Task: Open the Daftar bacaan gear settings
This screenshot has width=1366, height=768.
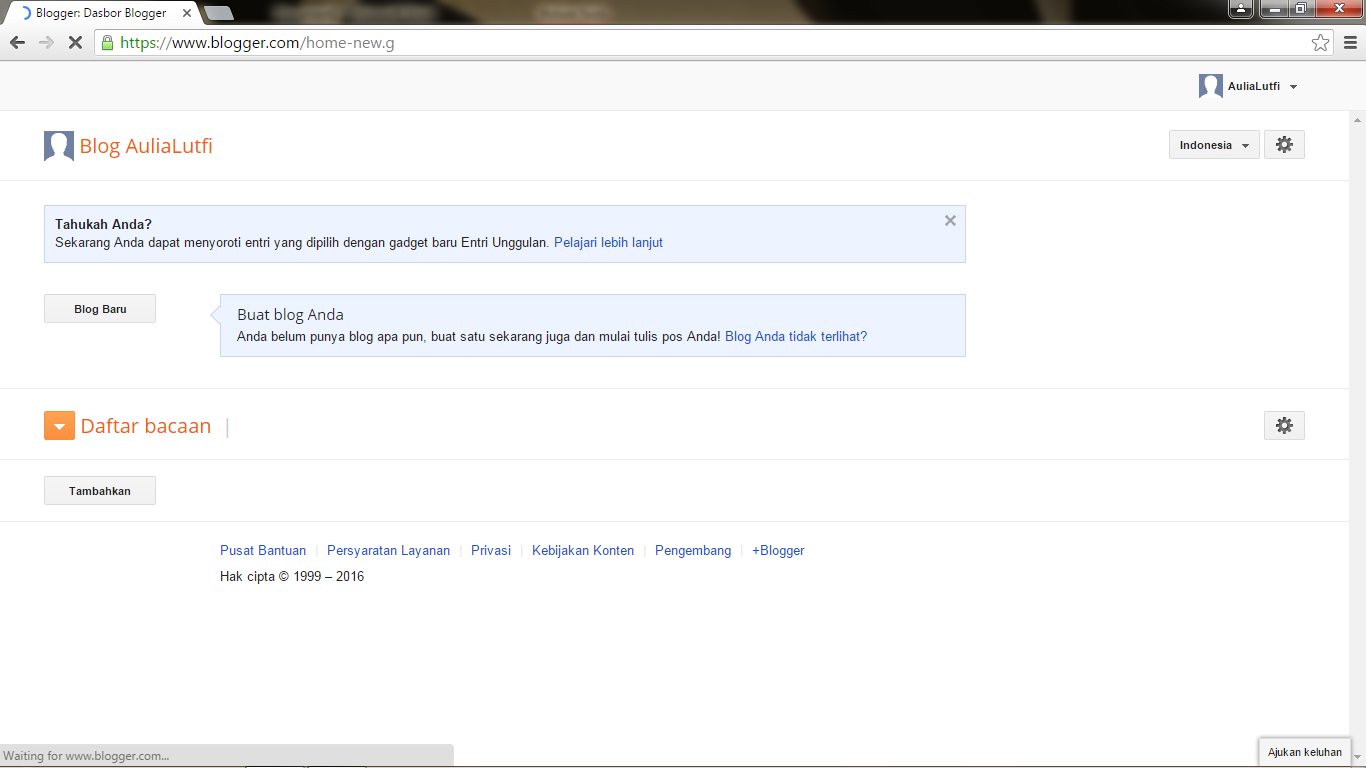Action: [x=1284, y=426]
